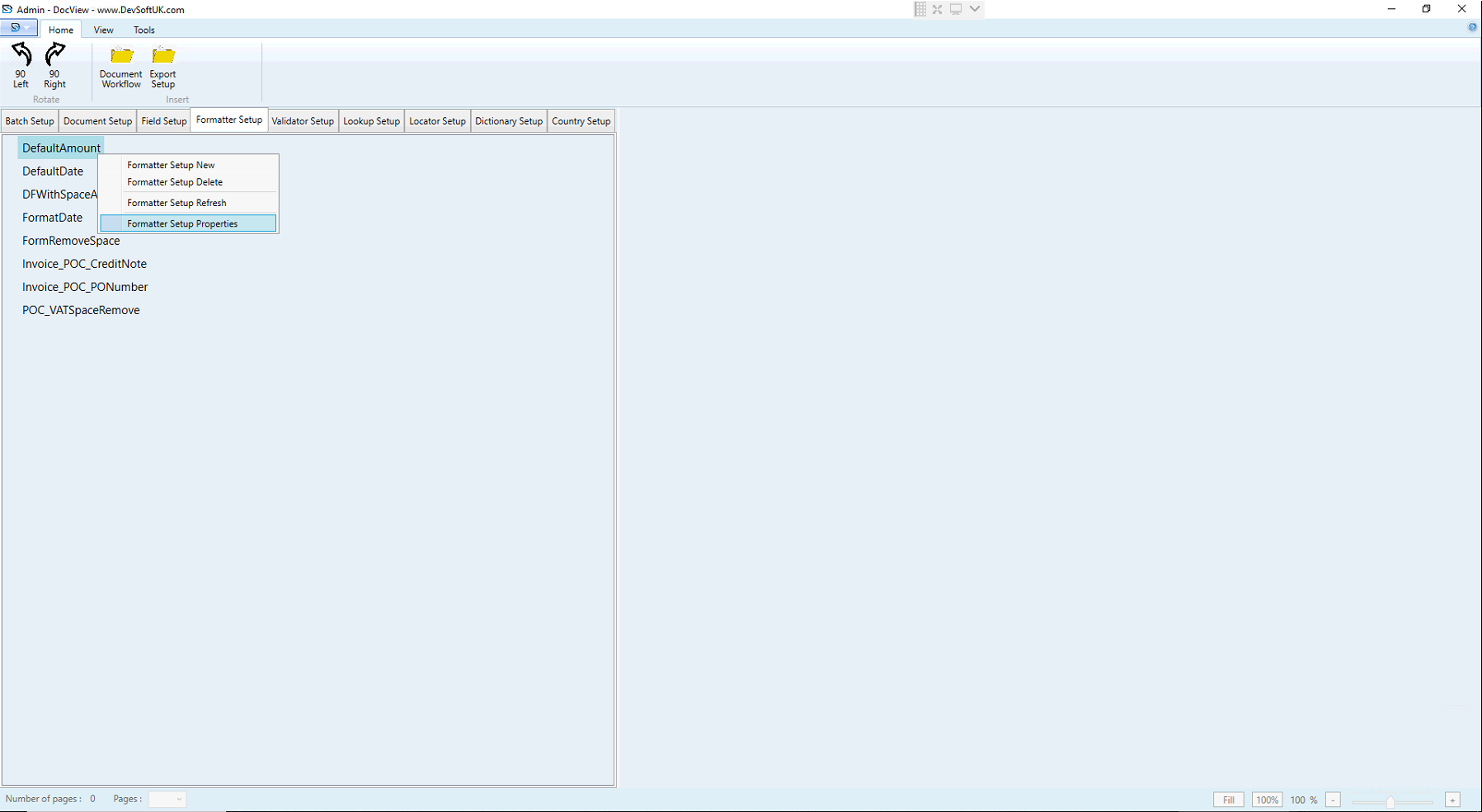Adjust the zoom slider at bottom right

pyautogui.click(x=1391, y=800)
